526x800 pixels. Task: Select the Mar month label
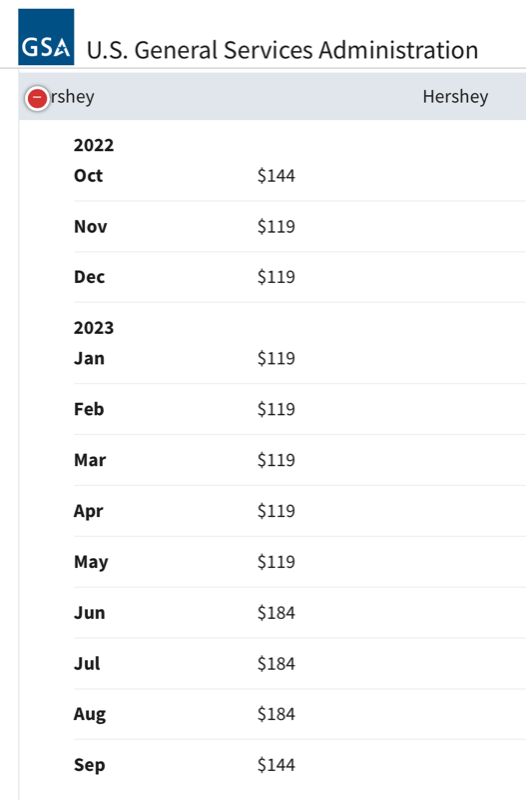click(90, 460)
